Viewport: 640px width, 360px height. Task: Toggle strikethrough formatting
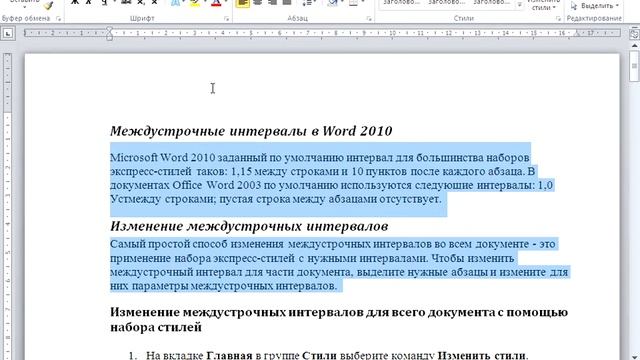(x=126, y=3)
